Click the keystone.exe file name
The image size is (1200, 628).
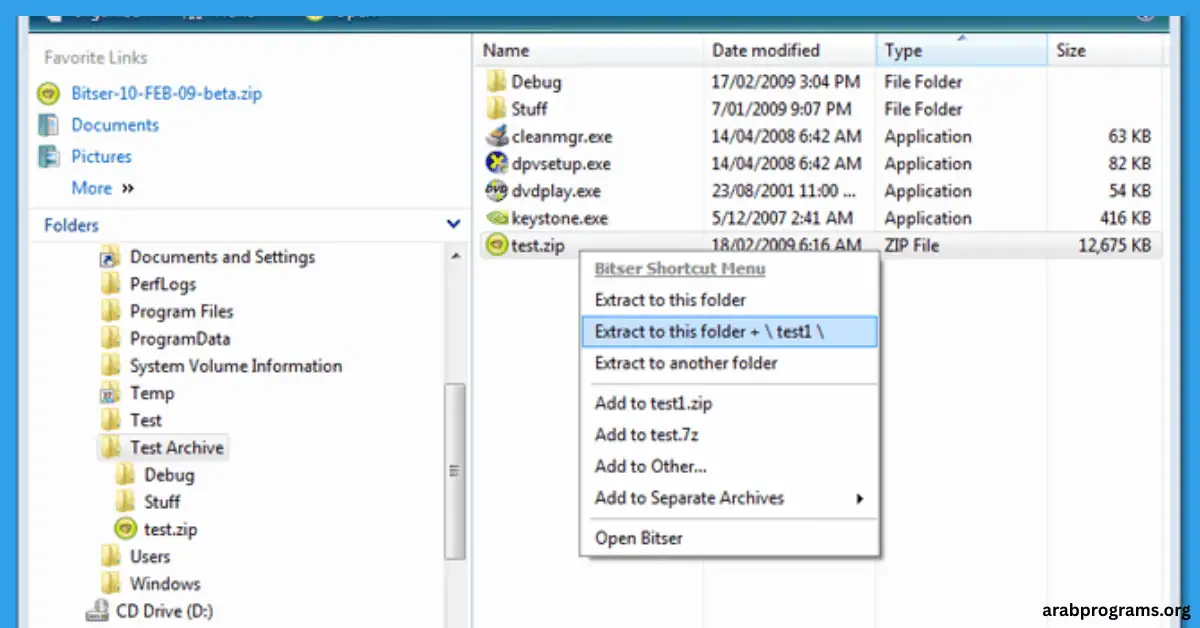[x=560, y=218]
